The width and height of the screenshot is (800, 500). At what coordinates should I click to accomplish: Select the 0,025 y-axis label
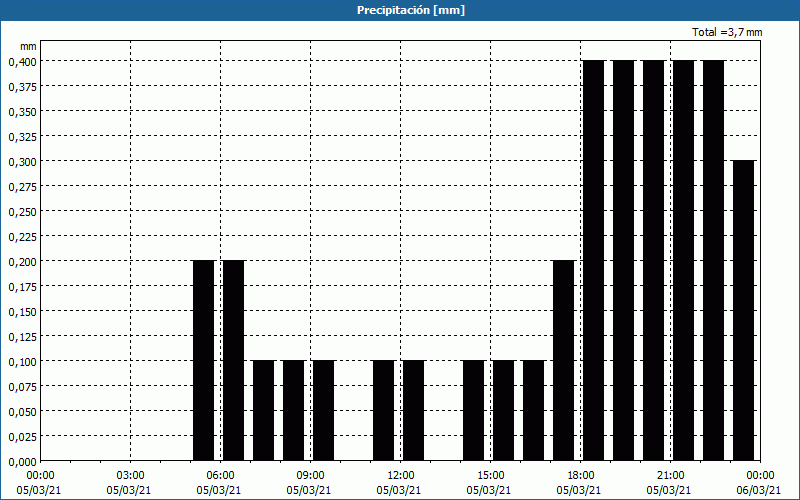pyautogui.click(x=22, y=437)
